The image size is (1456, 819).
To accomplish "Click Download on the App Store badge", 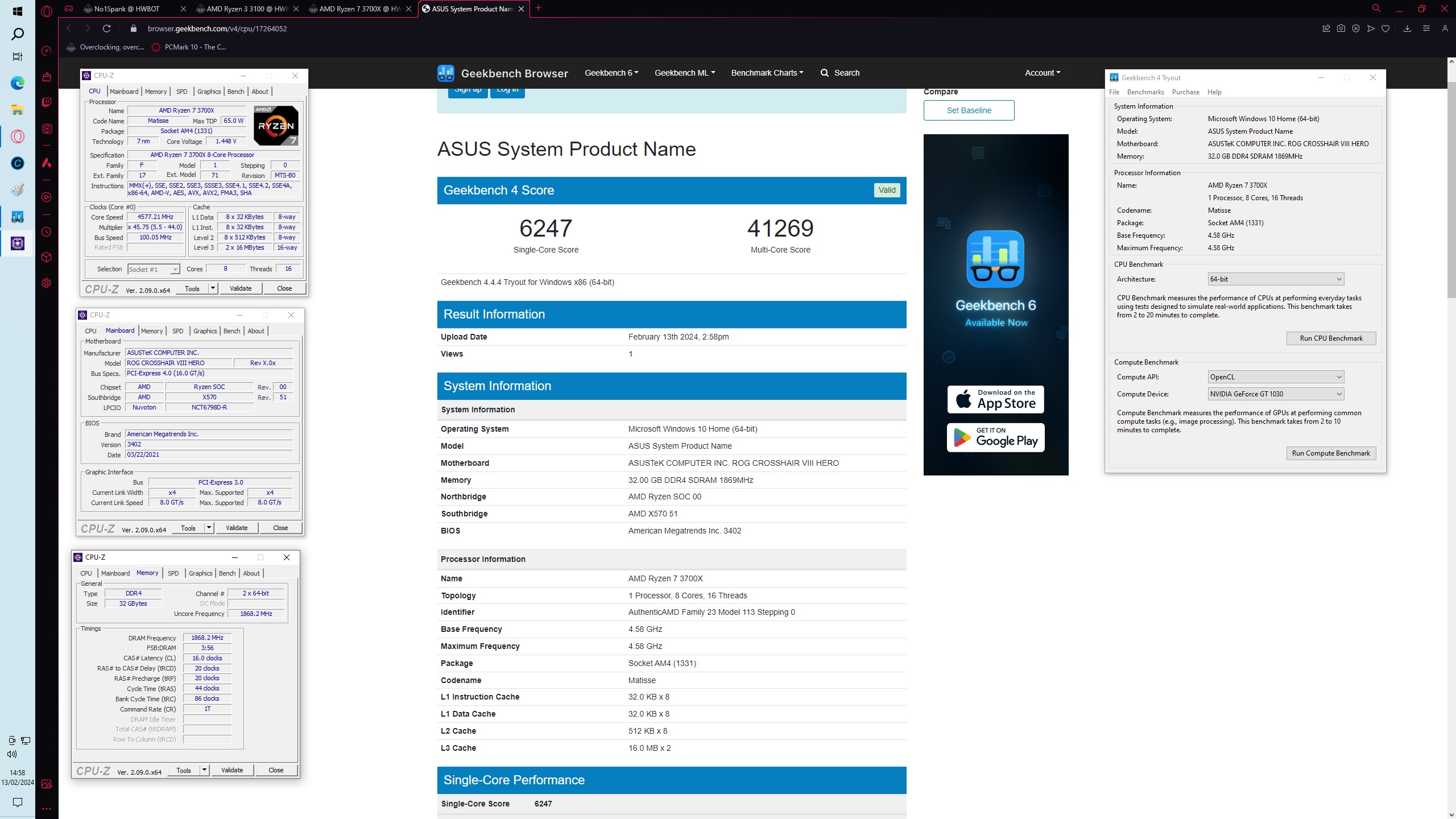I will coord(995,399).
